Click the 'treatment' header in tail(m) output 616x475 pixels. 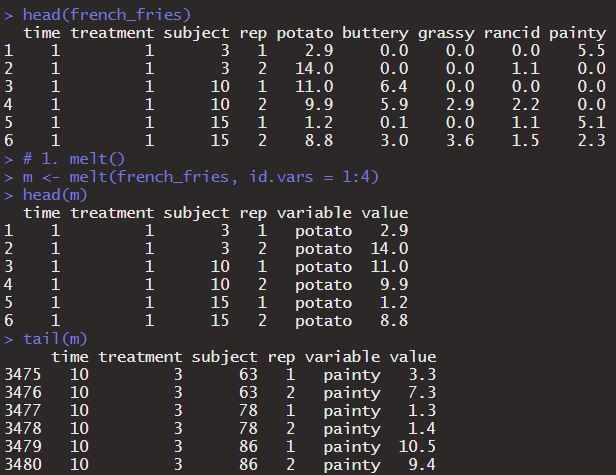click(140, 357)
